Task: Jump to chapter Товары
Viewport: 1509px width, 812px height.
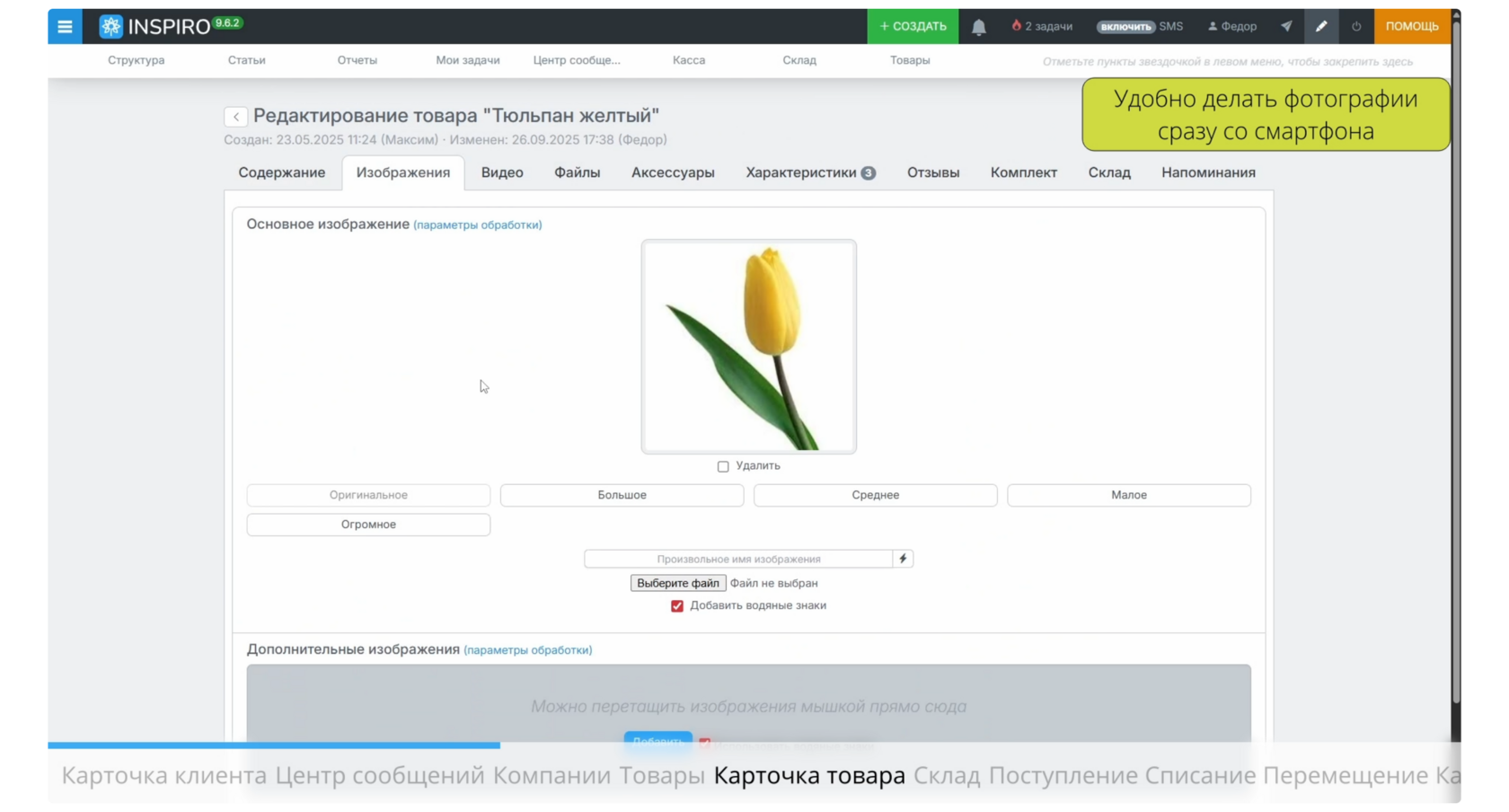Action: (x=662, y=775)
